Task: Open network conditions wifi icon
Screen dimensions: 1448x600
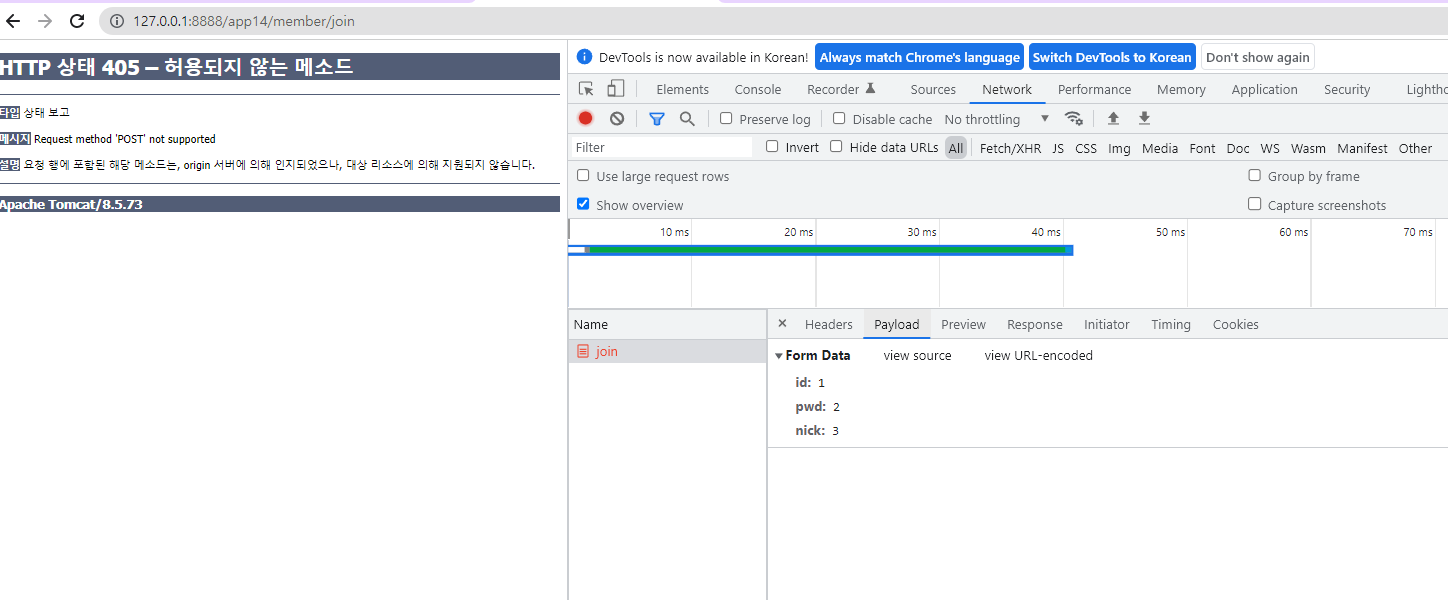Action: pyautogui.click(x=1074, y=118)
